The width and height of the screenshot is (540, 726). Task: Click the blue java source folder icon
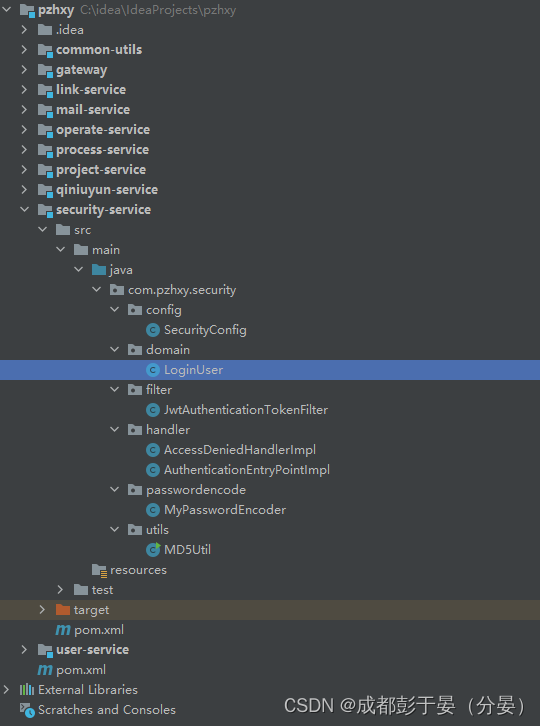coord(99,269)
